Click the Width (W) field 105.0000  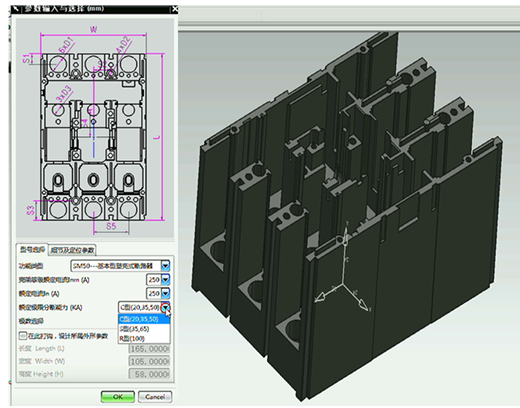(x=149, y=361)
